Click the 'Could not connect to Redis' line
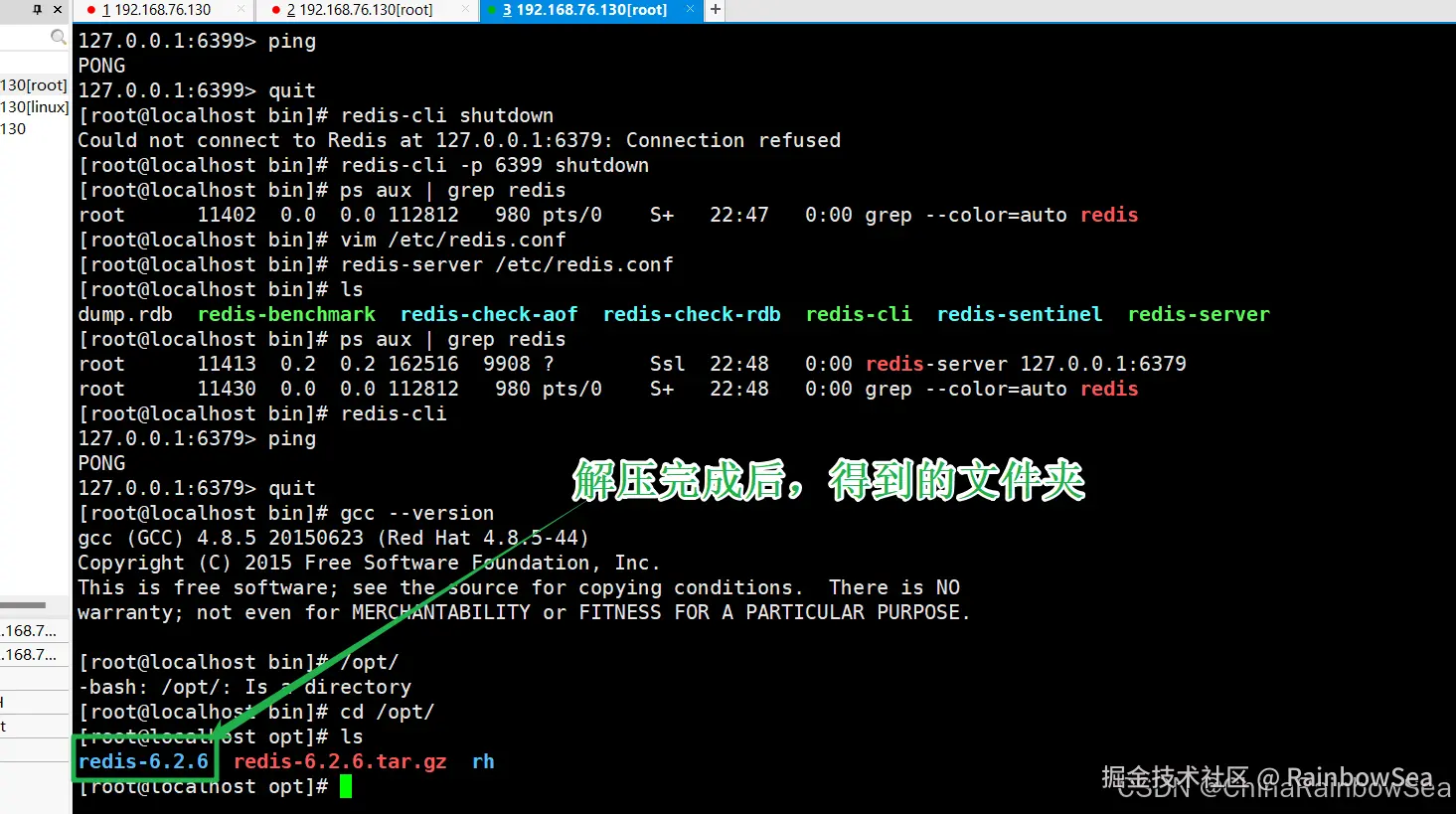Image resolution: width=1456 pixels, height=814 pixels. coord(459,140)
